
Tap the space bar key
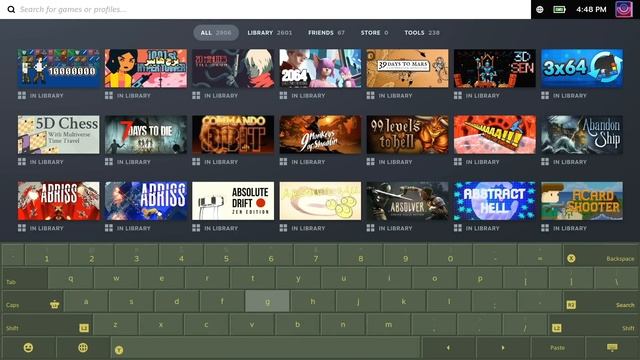click(x=265, y=348)
